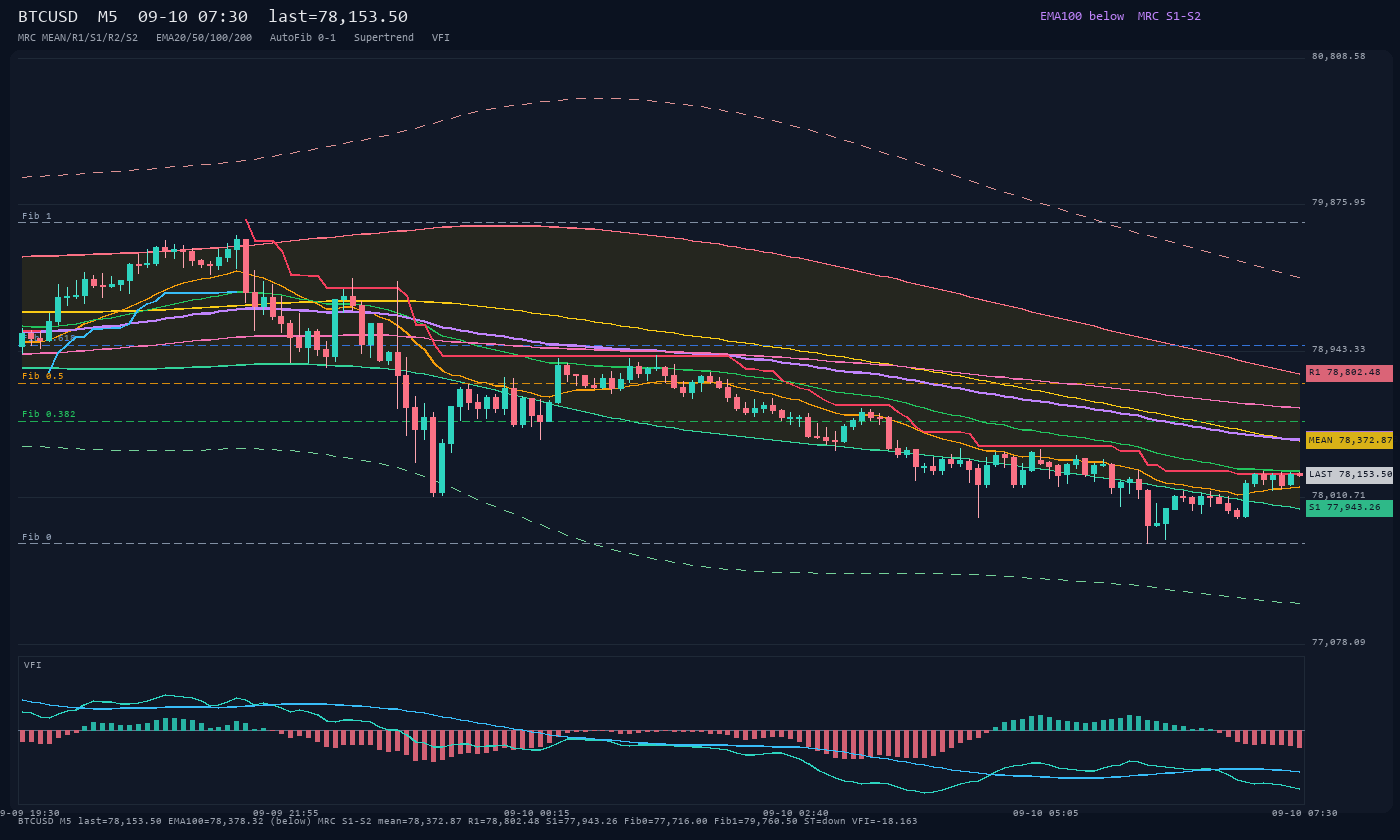Select the S1 77,943.26 price tag
Screen dimensions: 1400x840
pos(1349,508)
